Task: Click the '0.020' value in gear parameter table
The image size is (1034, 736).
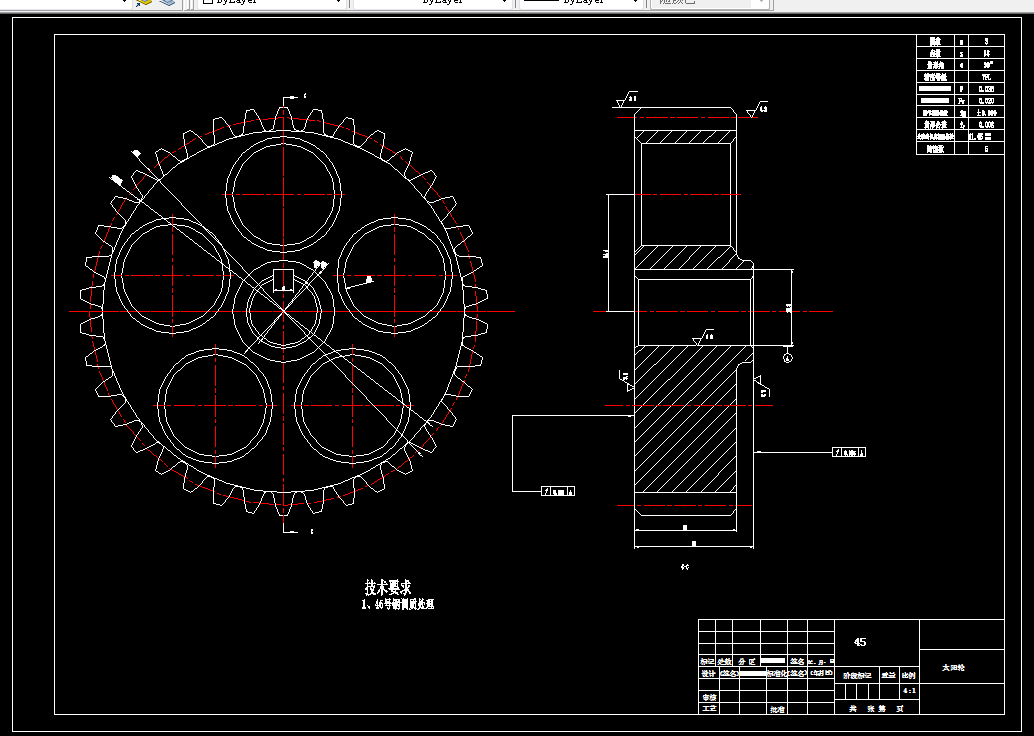Action: [986, 101]
